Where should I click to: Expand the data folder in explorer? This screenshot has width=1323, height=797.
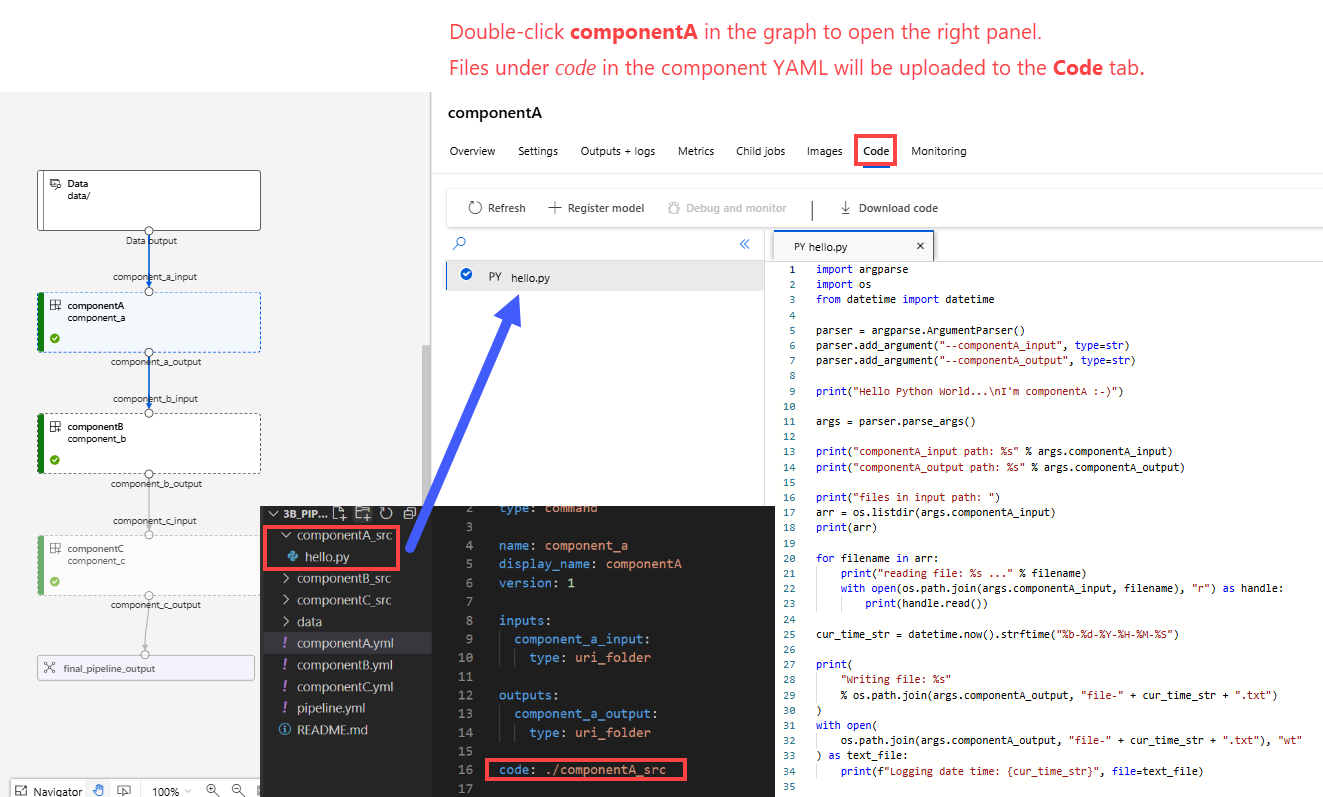coord(286,622)
